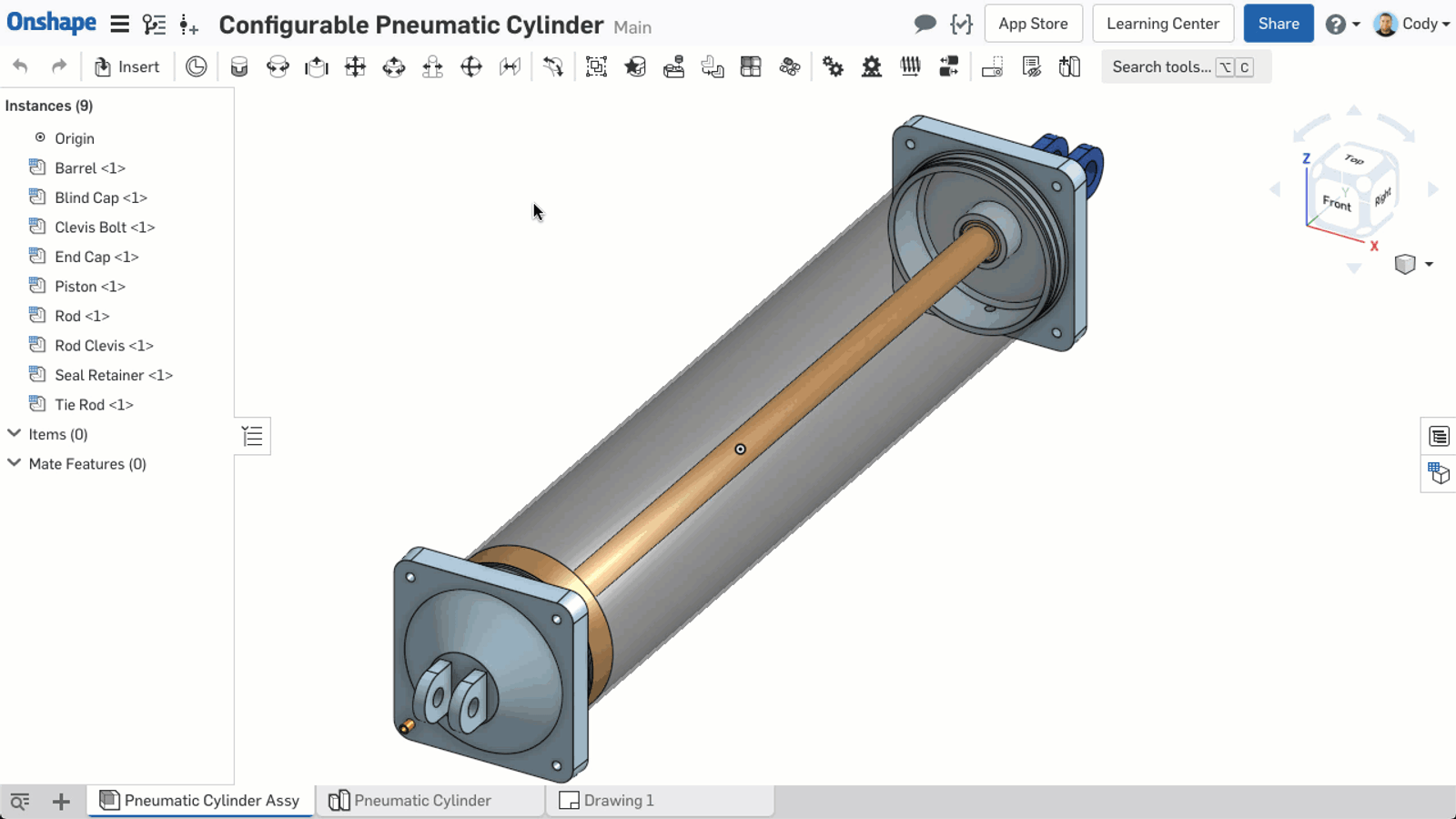
Task: Click the Undo arrow icon
Action: pos(20,66)
